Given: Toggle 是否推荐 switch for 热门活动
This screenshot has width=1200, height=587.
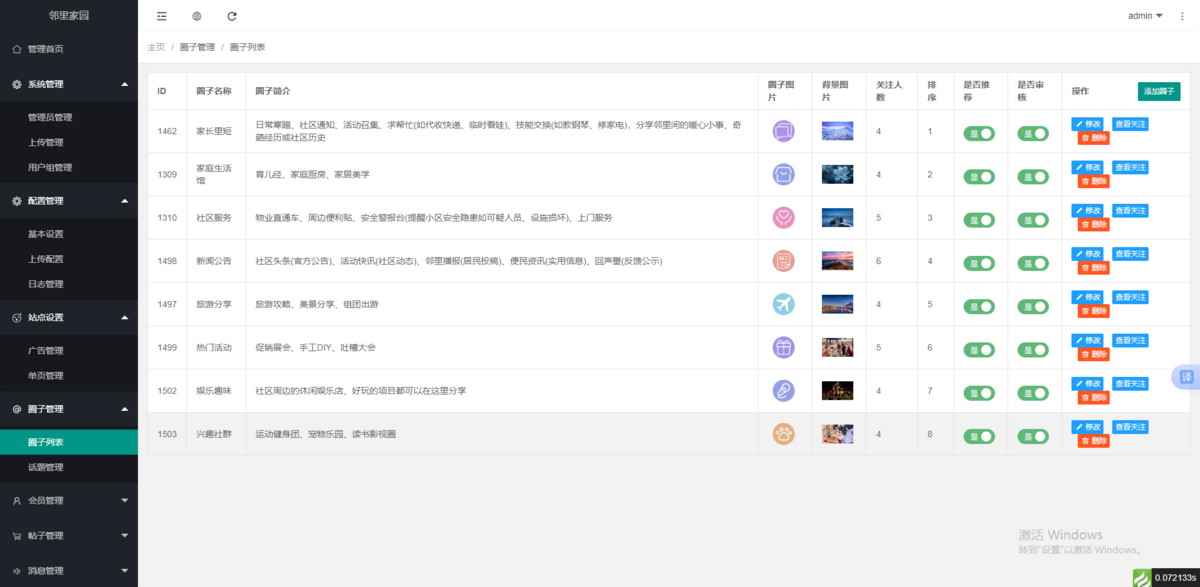Looking at the screenshot, I should click(x=979, y=350).
